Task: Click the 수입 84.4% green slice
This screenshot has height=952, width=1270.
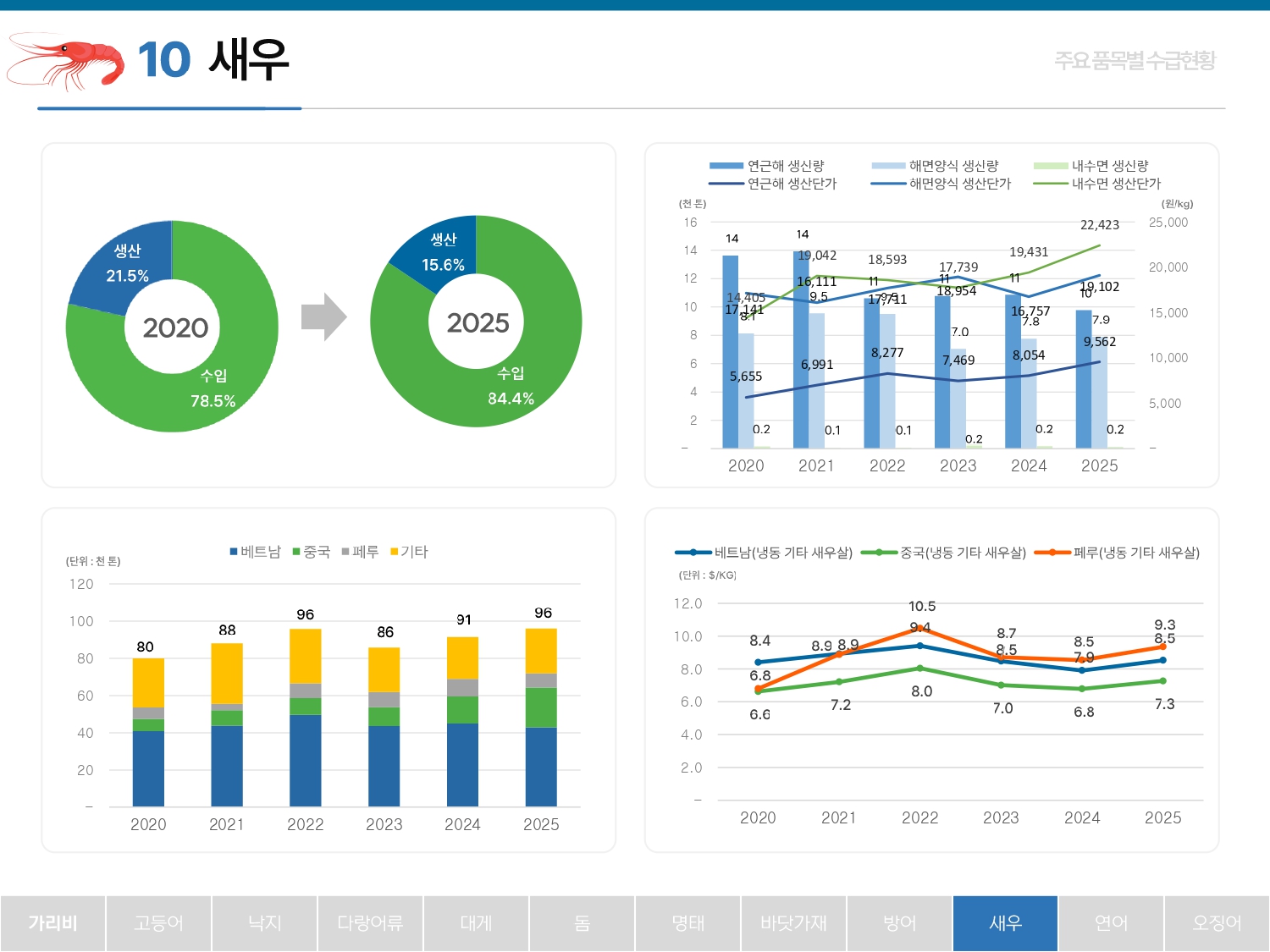Action: click(511, 386)
